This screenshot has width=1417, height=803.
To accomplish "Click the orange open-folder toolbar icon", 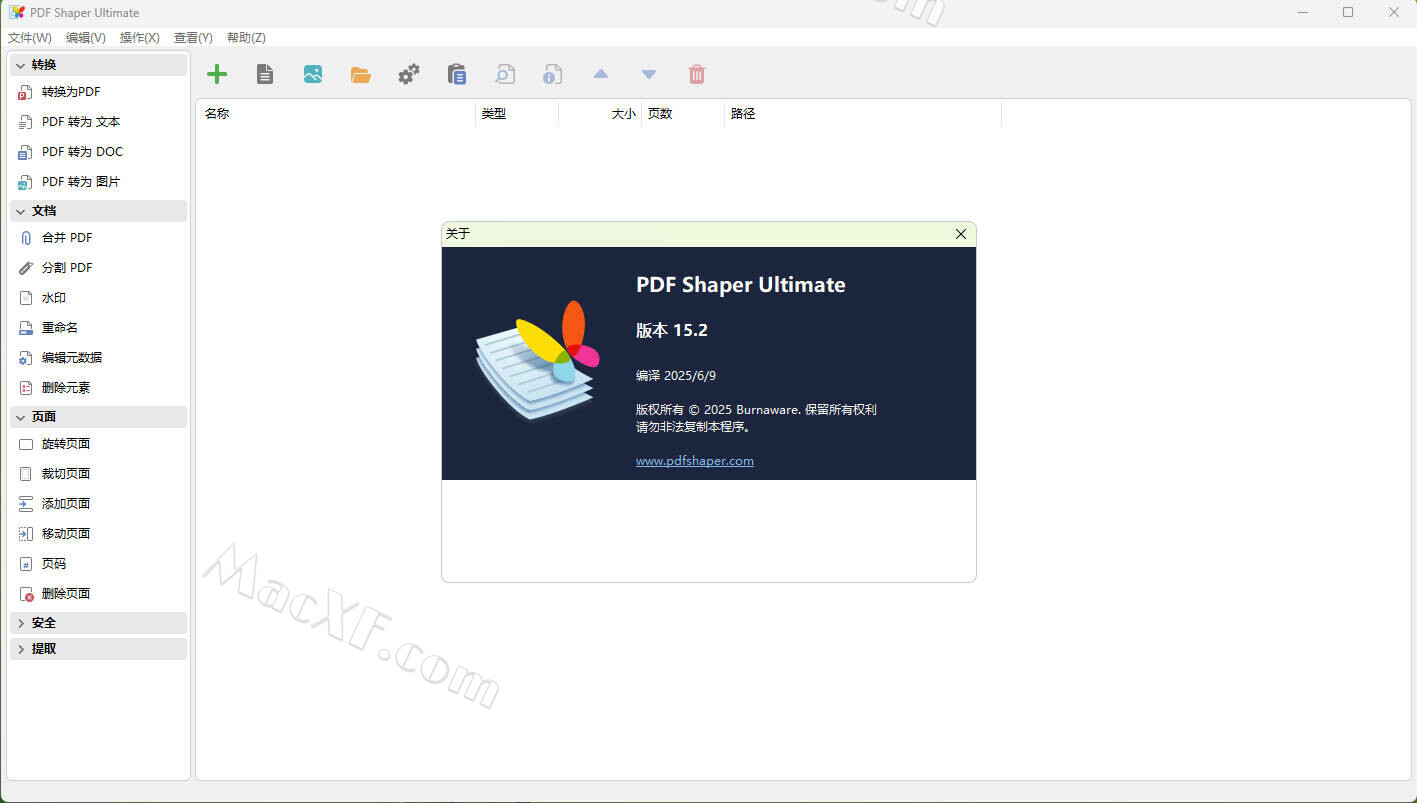I will [x=361, y=75].
